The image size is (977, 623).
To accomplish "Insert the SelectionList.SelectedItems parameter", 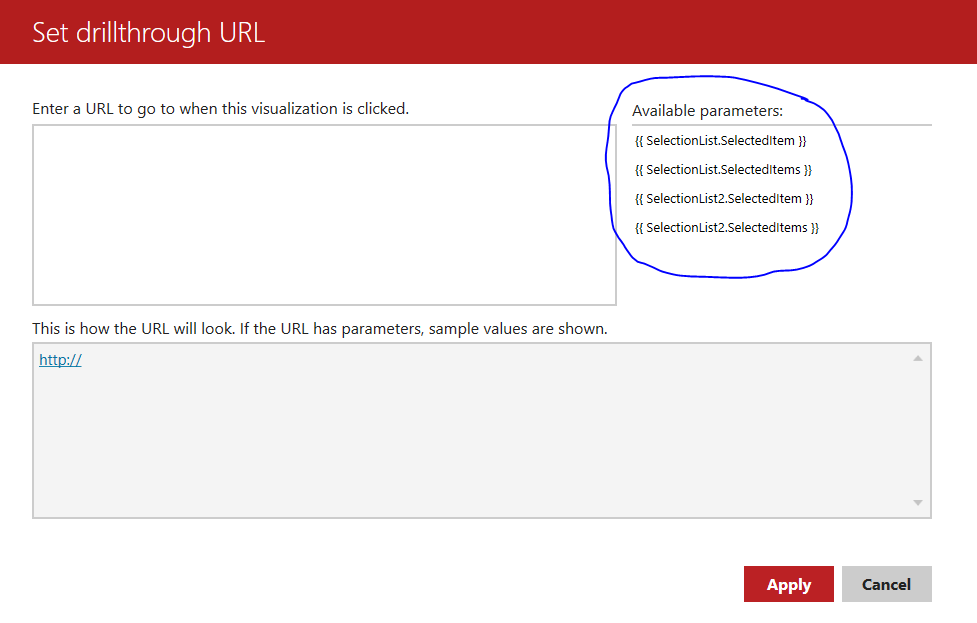I will coord(723,170).
